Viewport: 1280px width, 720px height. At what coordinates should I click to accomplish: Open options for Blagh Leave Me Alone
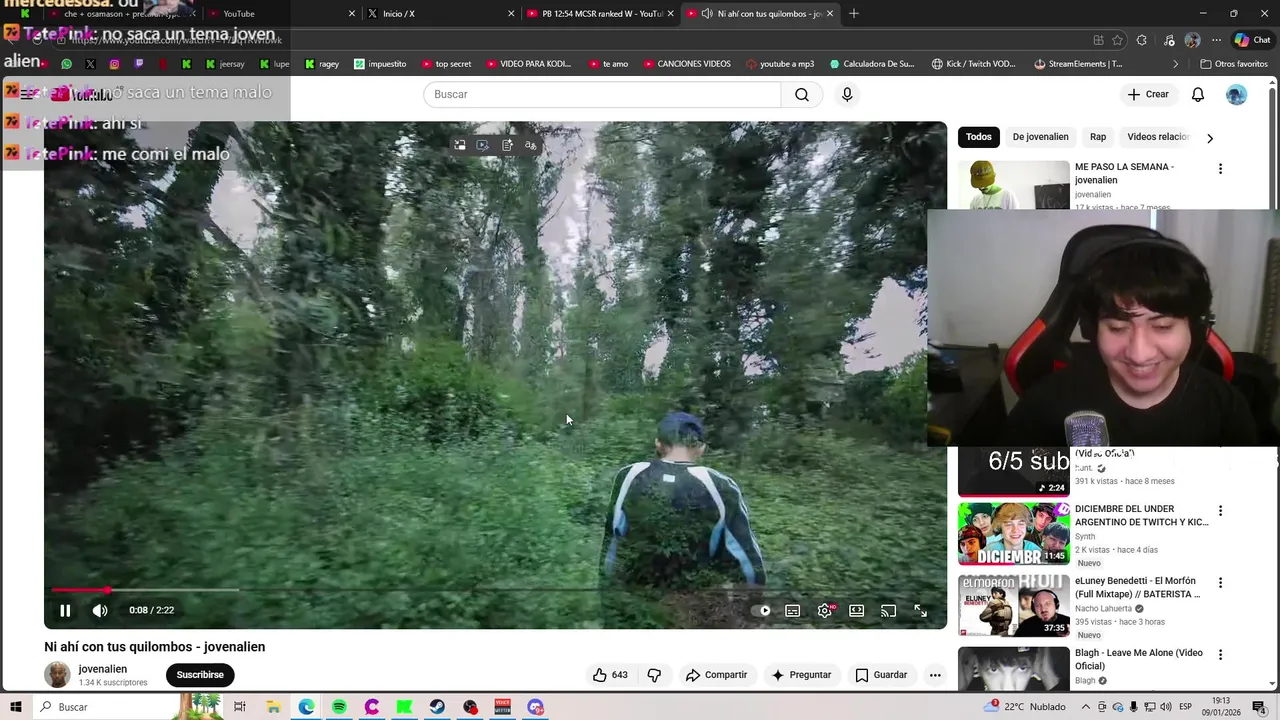(1220, 655)
